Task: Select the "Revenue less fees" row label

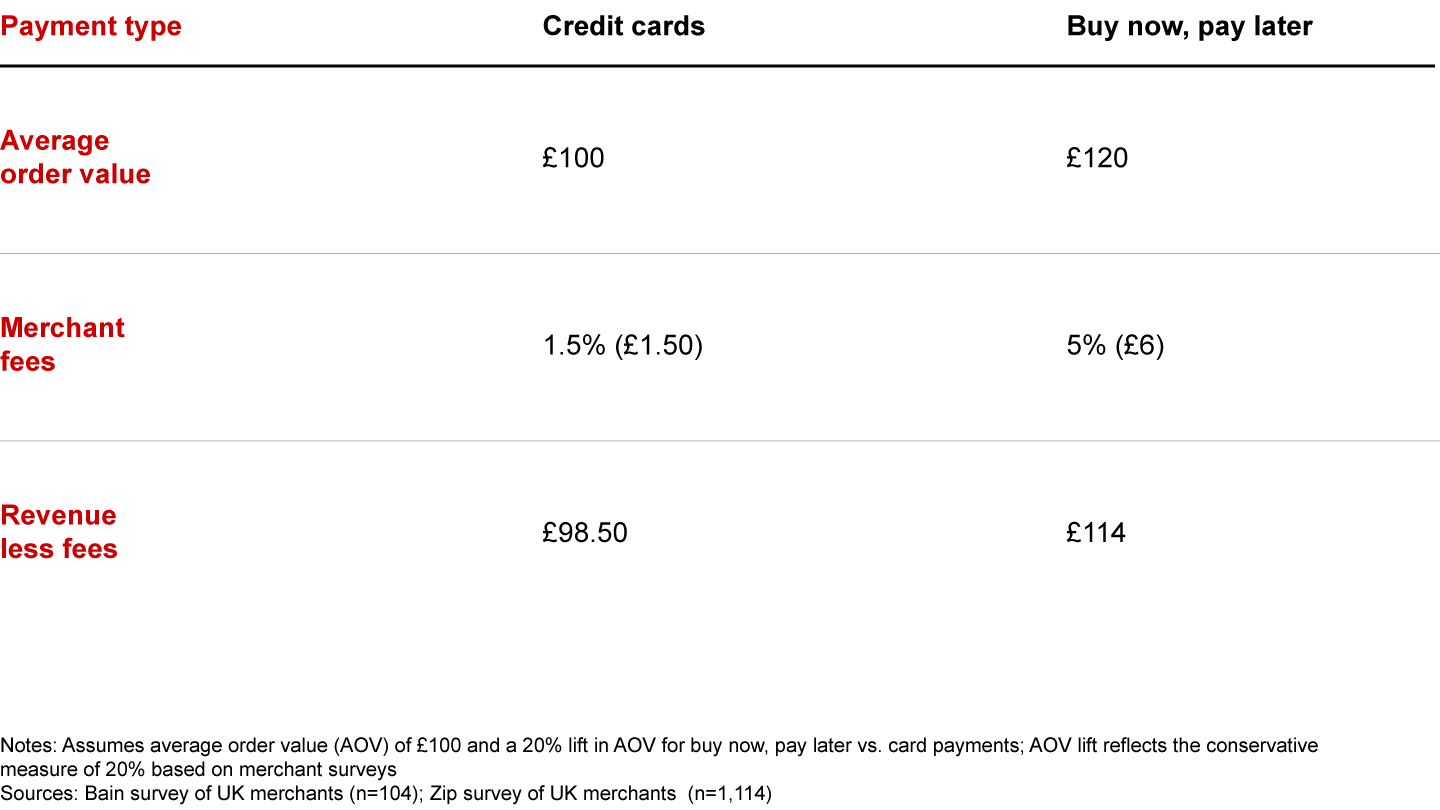Action: (x=59, y=531)
